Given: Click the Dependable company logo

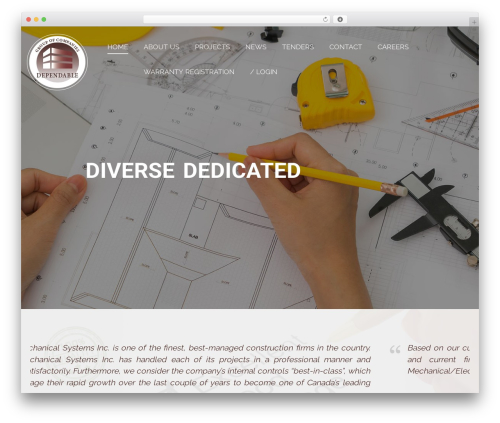Looking at the screenshot, I should (57, 62).
